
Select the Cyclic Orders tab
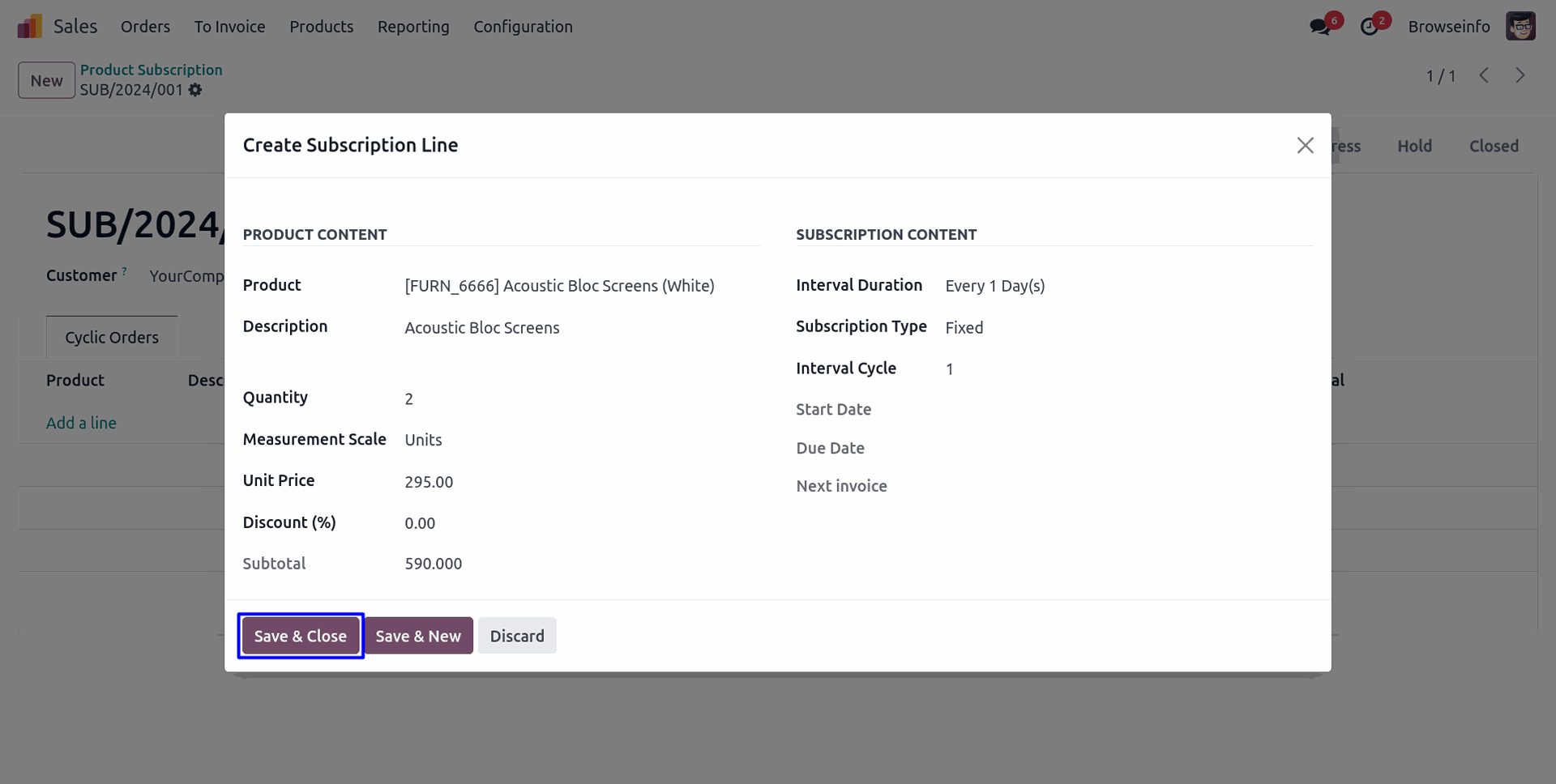112,338
